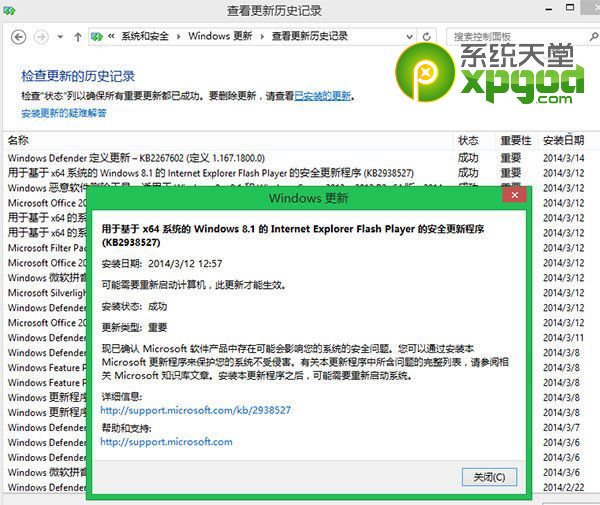
Task: Click the Windows Update icon in address bar
Action: point(97,37)
